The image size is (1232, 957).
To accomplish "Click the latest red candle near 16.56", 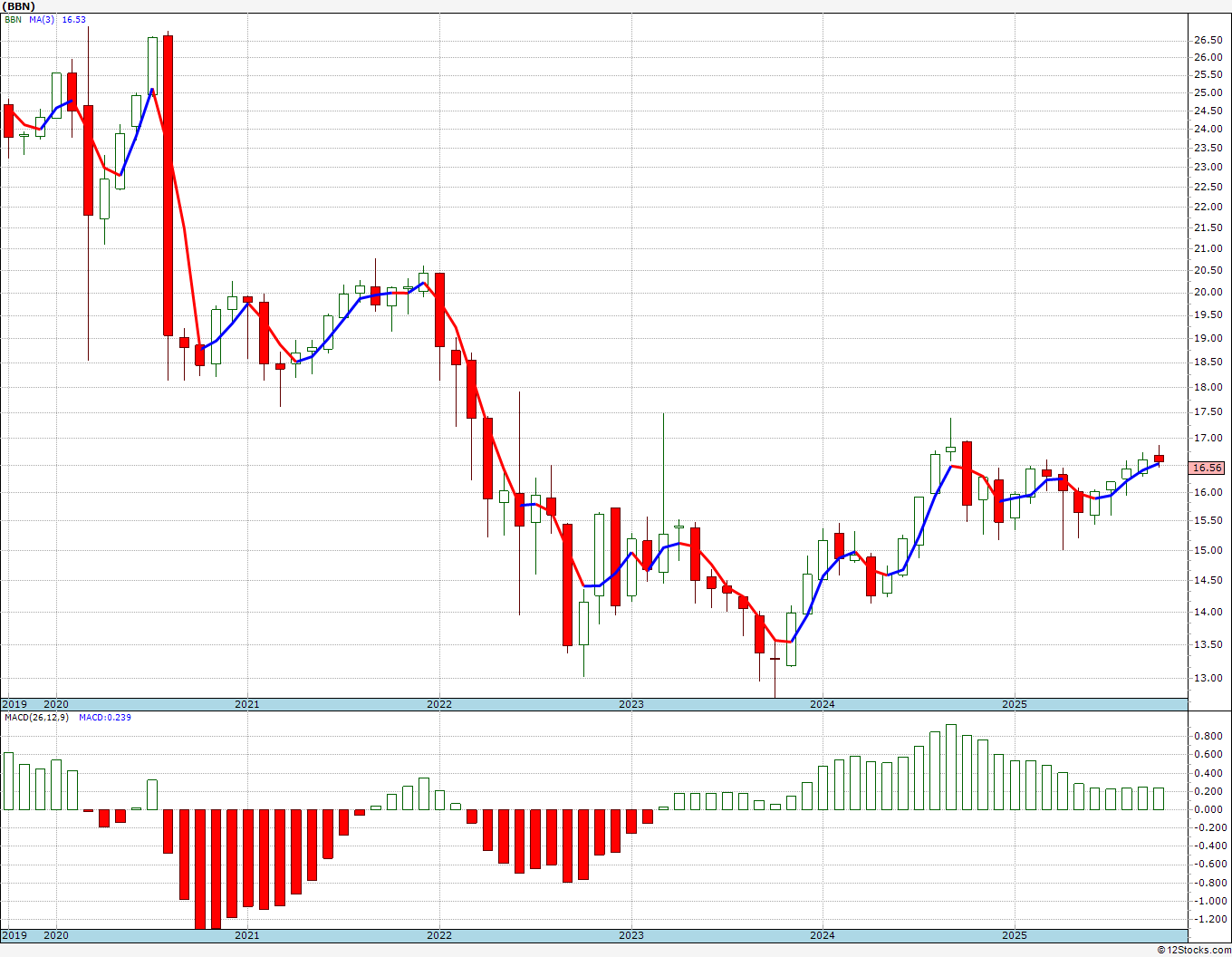I will pos(1159,459).
